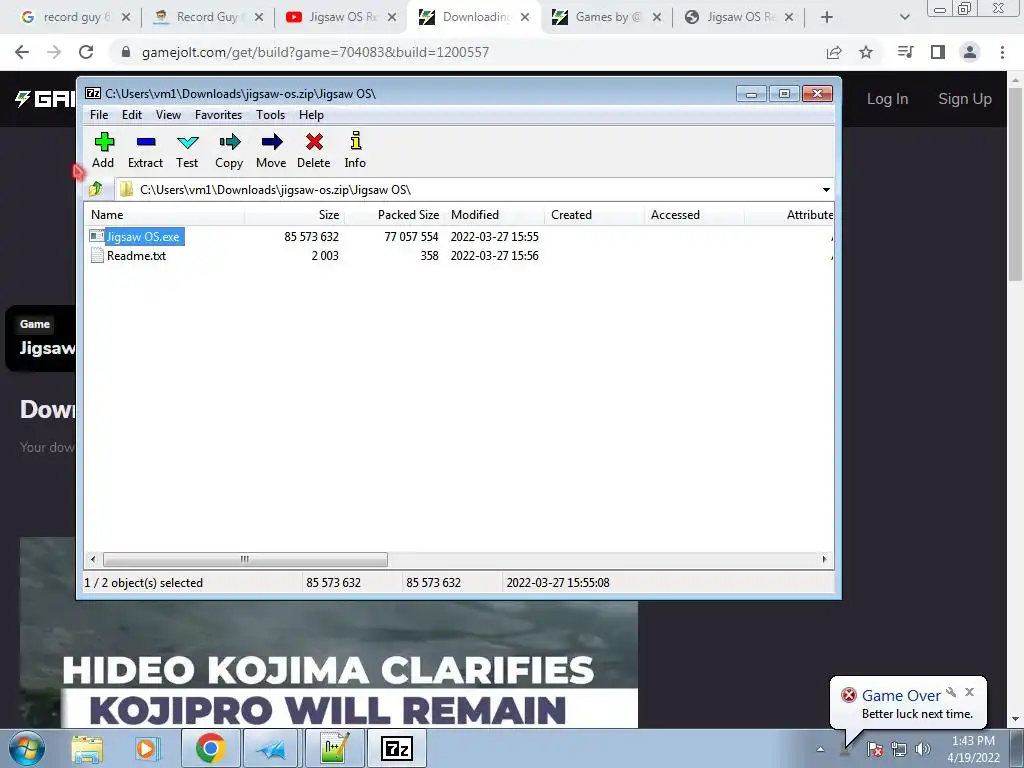This screenshot has width=1024, height=768.
Task: Close the Downloading tab
Action: point(525,18)
